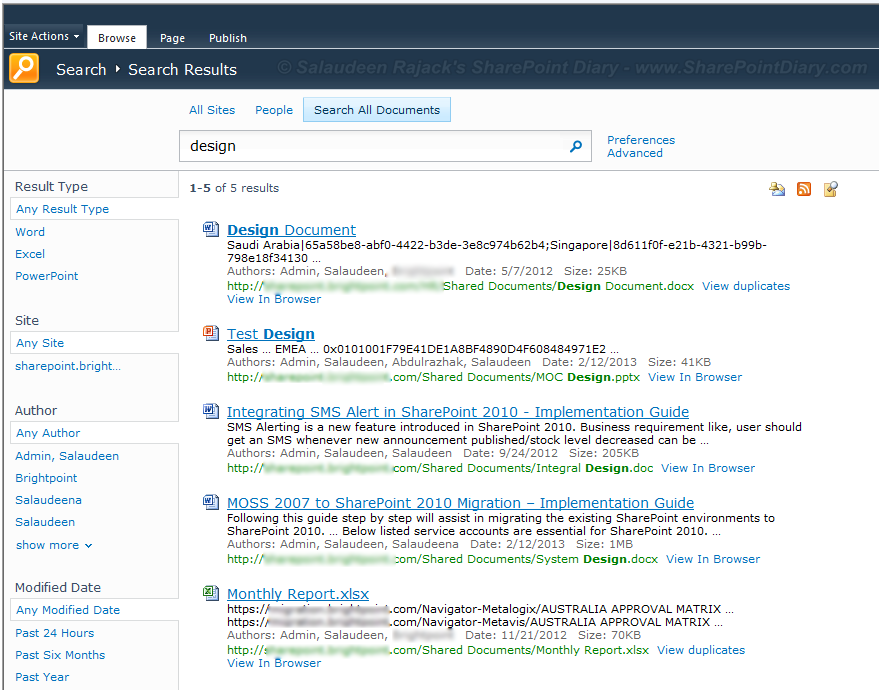This screenshot has height=690, width=879.
Task: Switch to the Browse ribbon tab
Action: tap(117, 38)
